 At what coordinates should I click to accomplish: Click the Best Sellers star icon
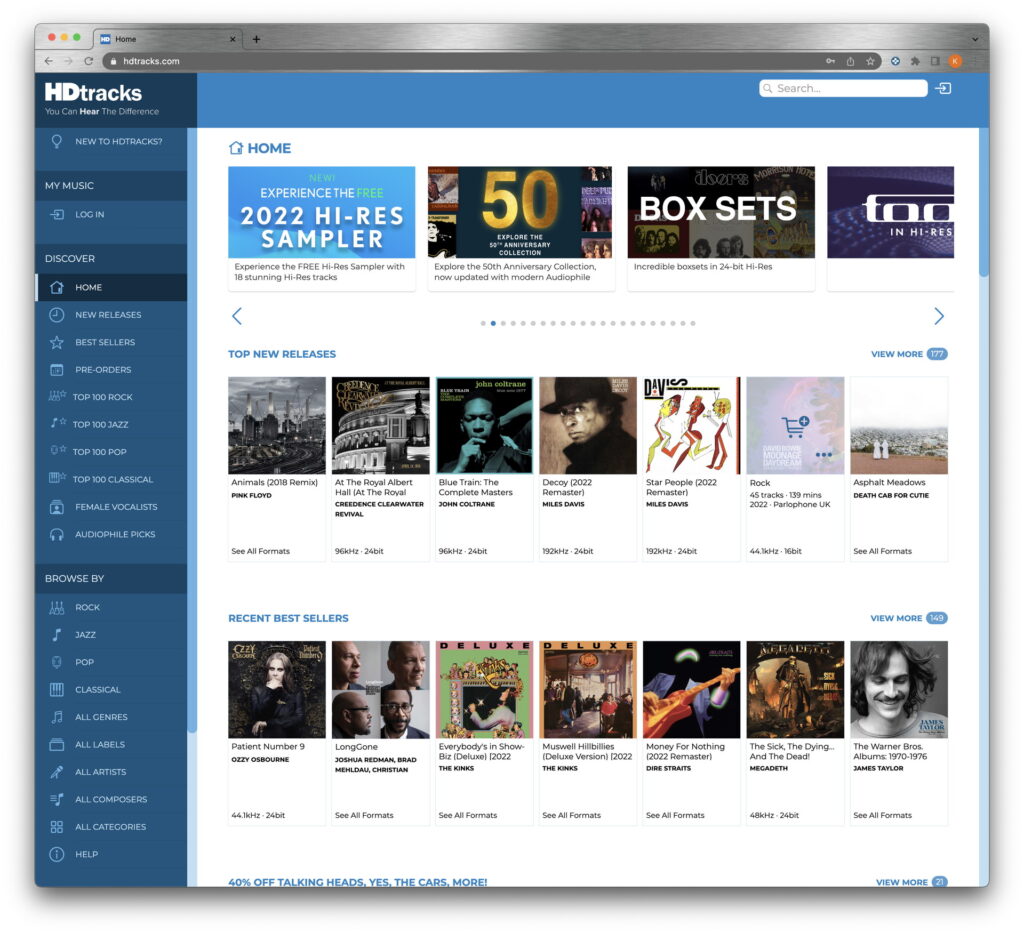click(57, 342)
